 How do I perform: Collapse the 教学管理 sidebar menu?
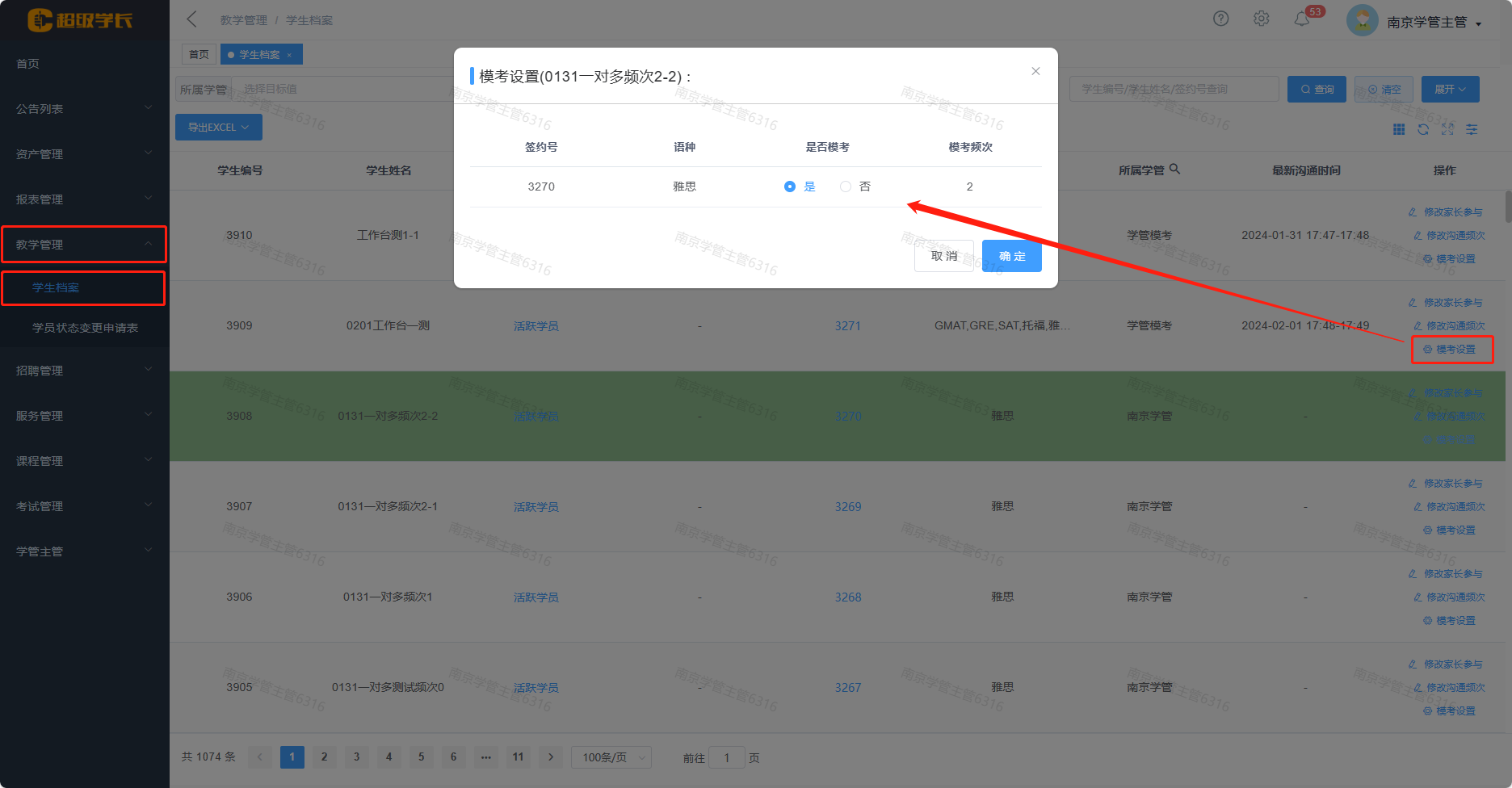tap(84, 244)
